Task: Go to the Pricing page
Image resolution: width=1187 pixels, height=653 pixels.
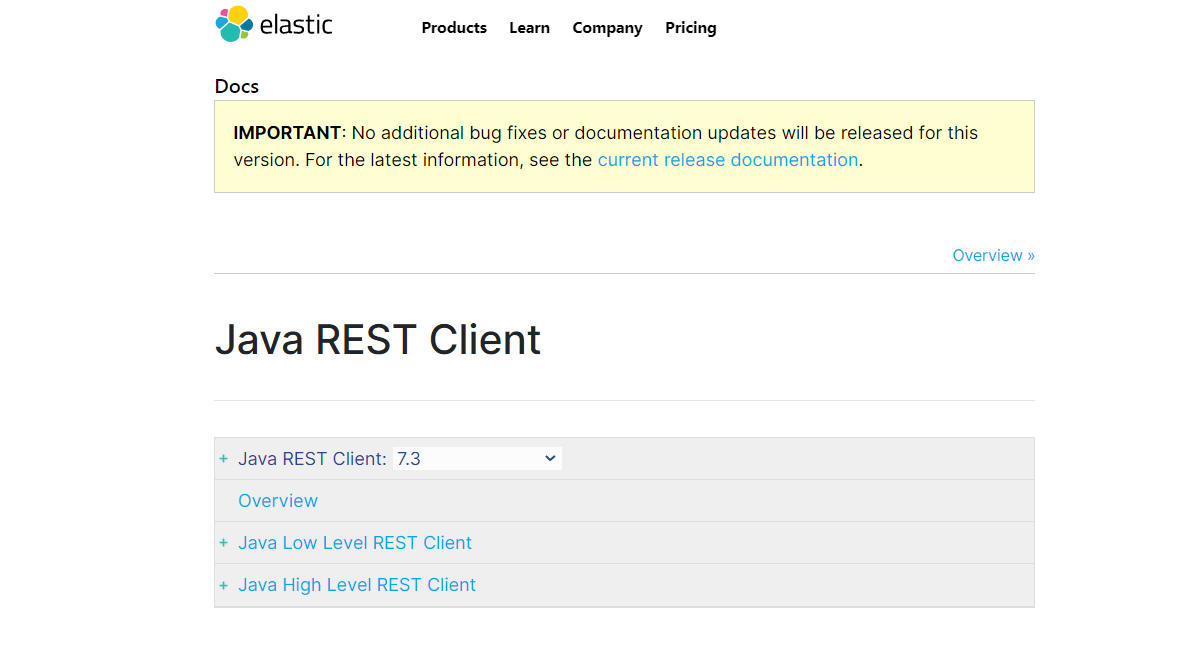Action: pyautogui.click(x=690, y=28)
